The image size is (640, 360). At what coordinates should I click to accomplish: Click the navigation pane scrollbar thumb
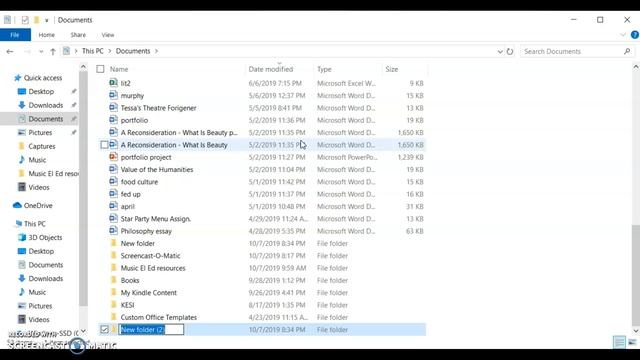pos(83,189)
